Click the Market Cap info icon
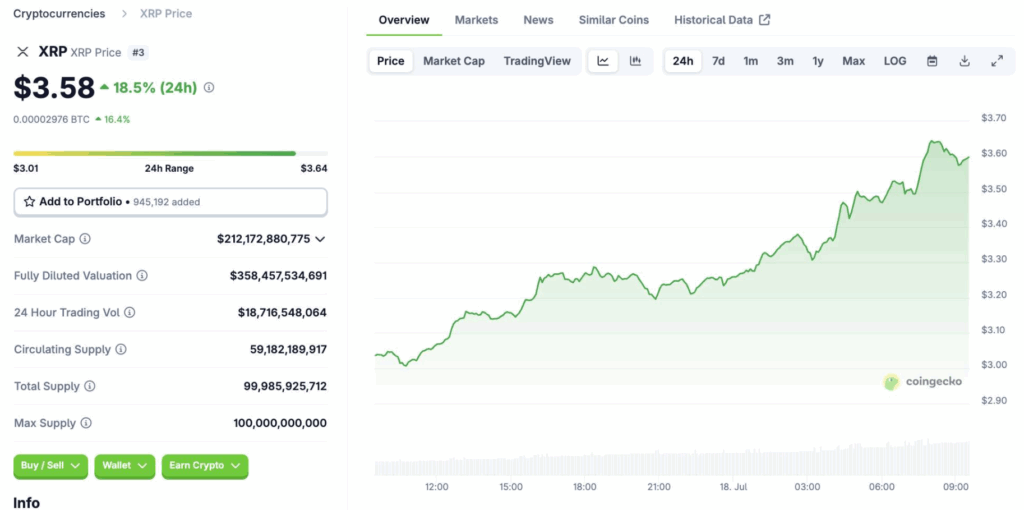 [x=85, y=239]
